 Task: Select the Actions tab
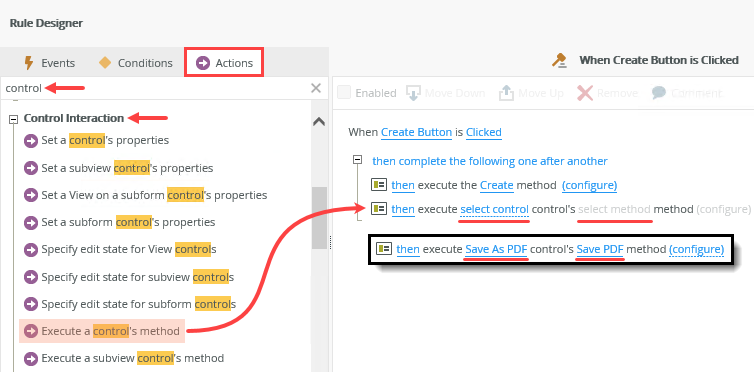224,62
